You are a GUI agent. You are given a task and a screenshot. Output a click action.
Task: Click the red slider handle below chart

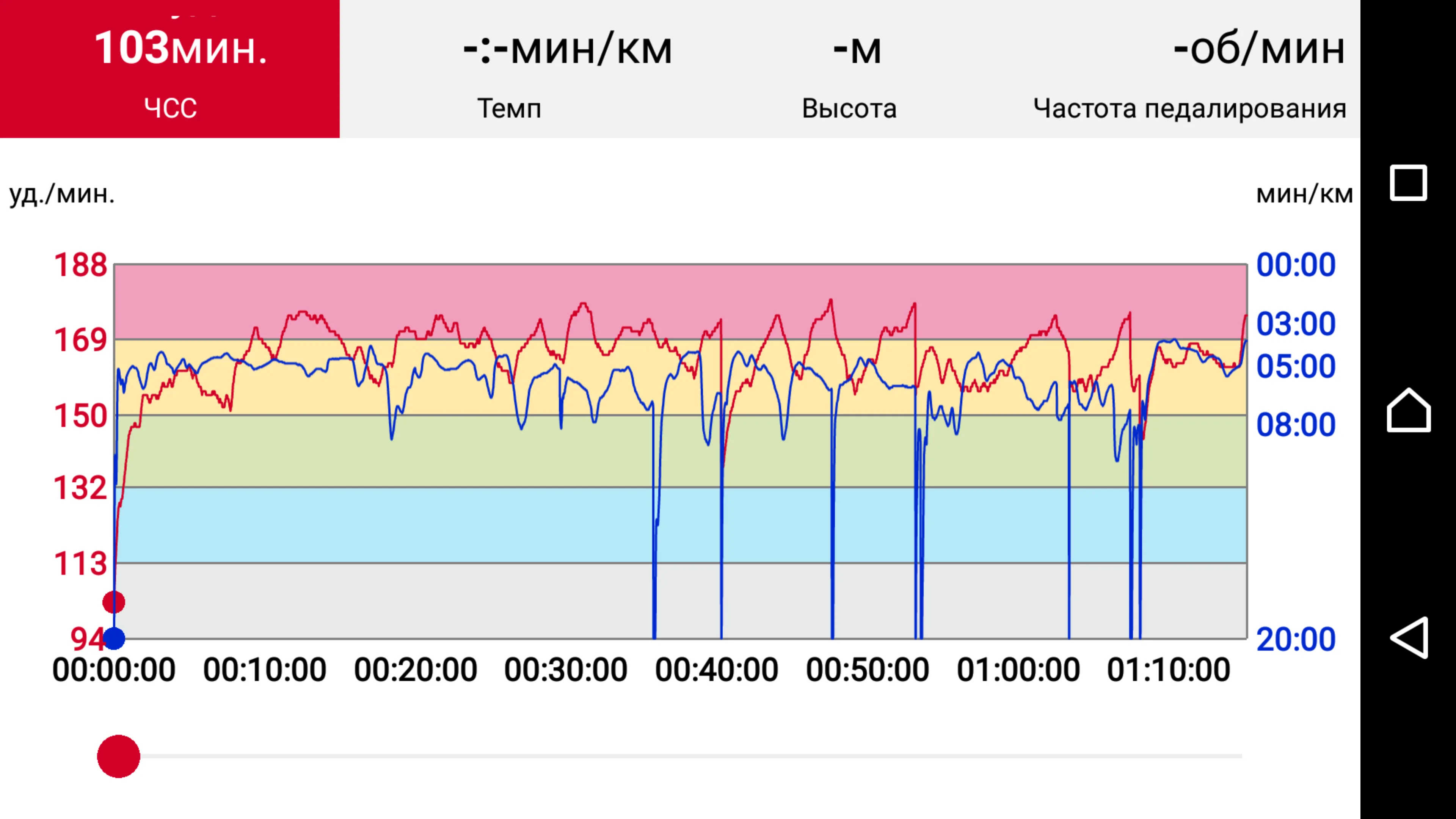click(x=119, y=756)
